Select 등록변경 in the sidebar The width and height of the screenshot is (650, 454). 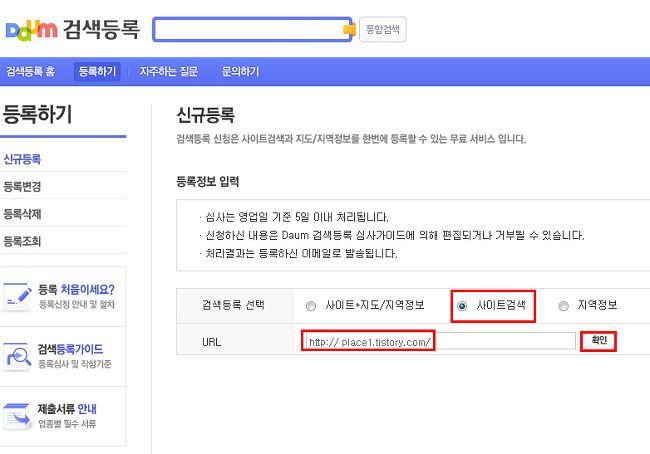click(22, 187)
